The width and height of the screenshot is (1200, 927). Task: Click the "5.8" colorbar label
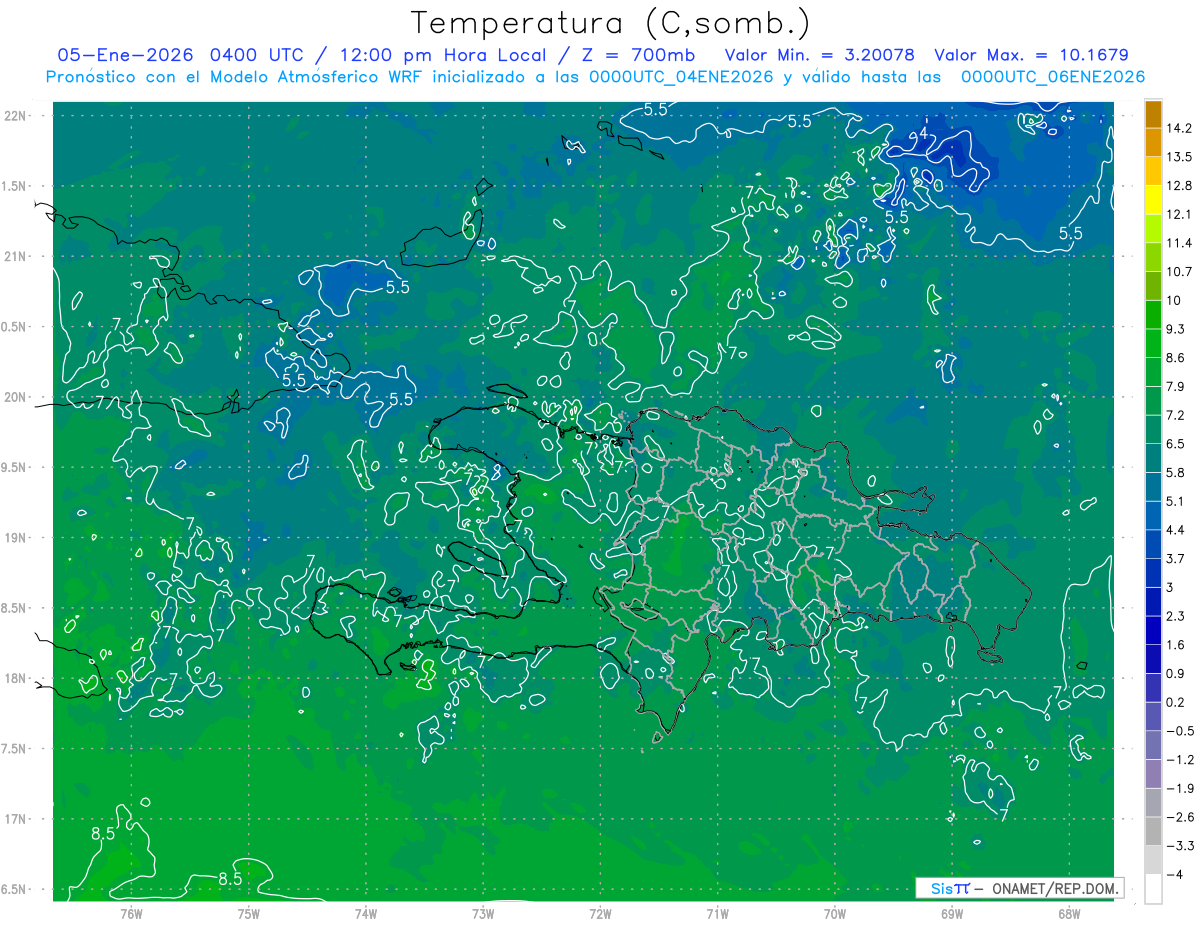click(x=1175, y=473)
